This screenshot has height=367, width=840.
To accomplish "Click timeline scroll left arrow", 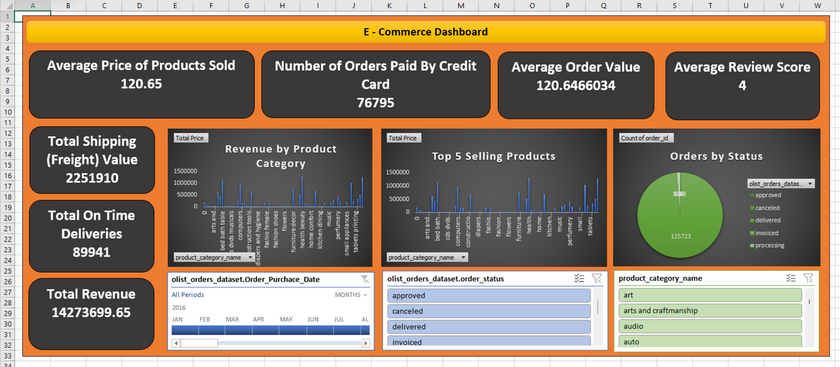I will pyautogui.click(x=175, y=343).
